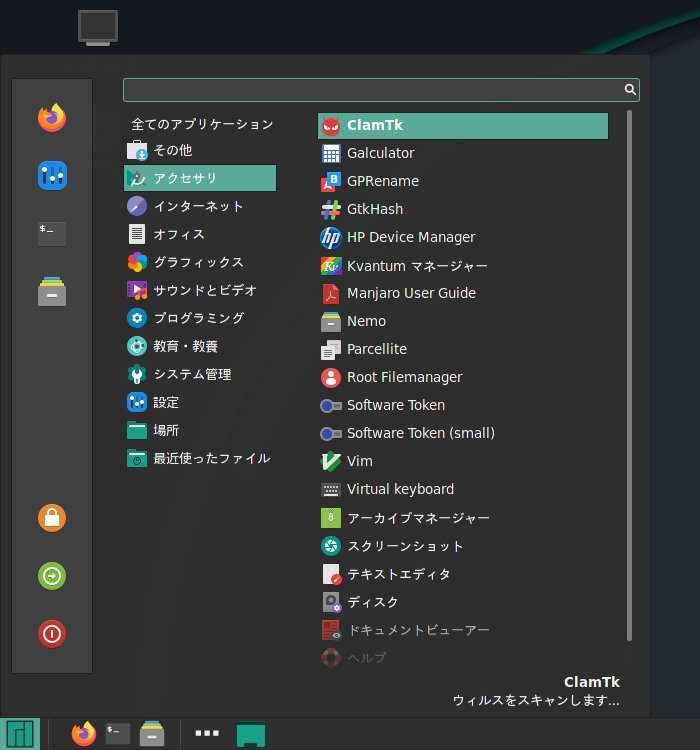Open Software Token entry

(x=463, y=406)
